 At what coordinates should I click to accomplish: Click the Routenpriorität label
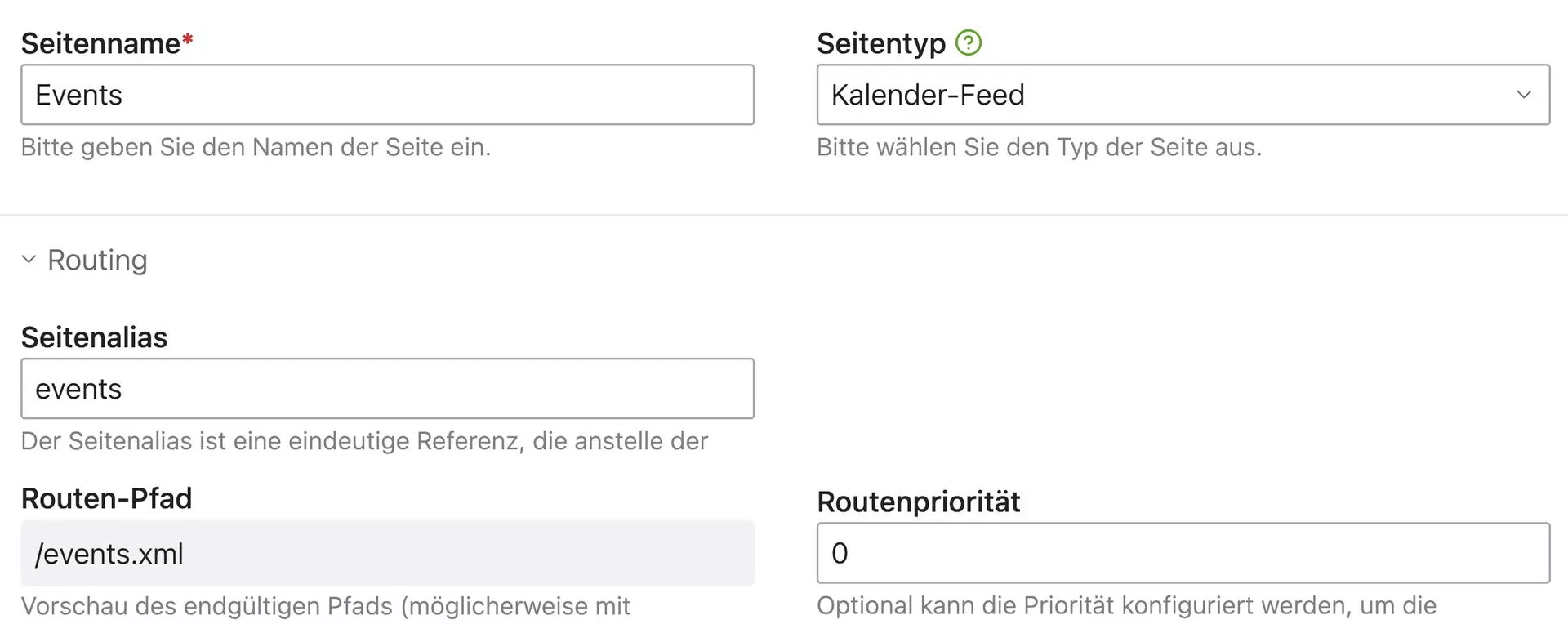click(918, 502)
